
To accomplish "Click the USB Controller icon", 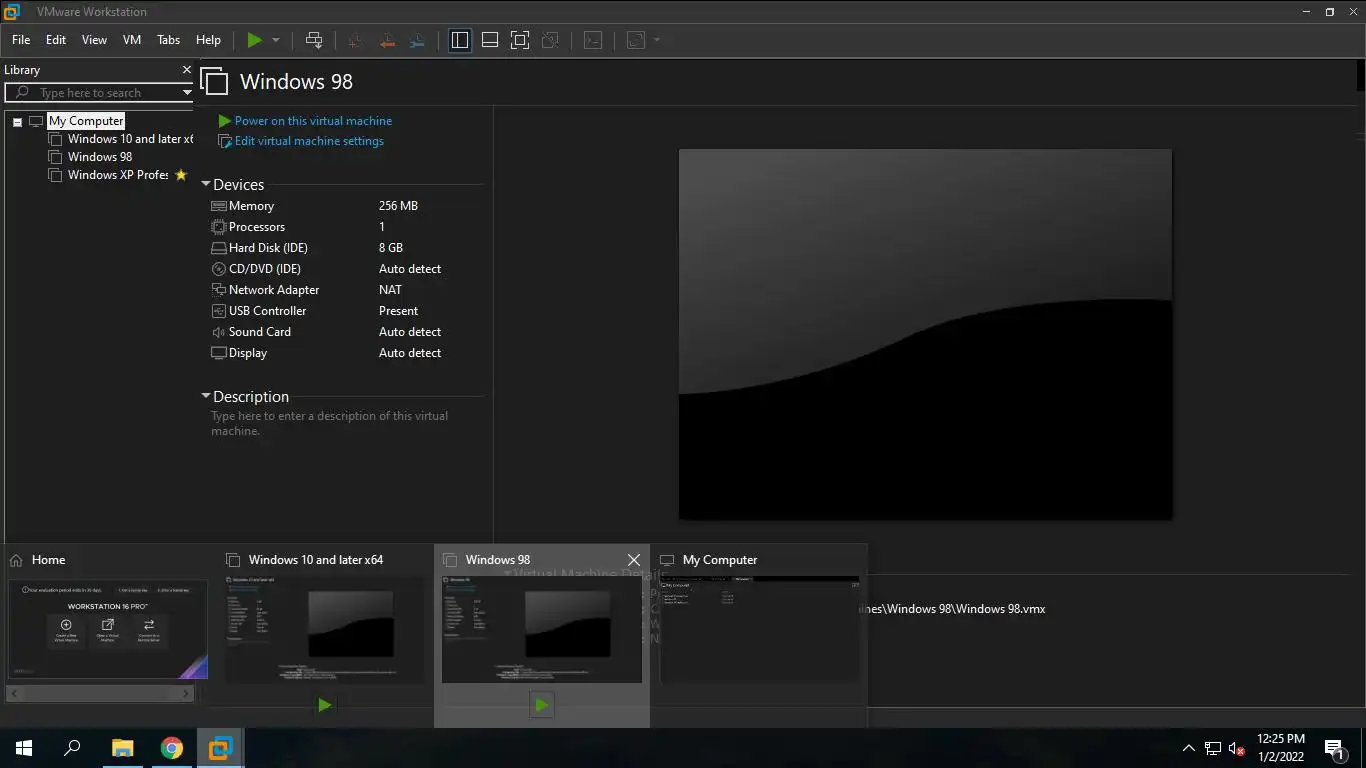I will [x=219, y=311].
